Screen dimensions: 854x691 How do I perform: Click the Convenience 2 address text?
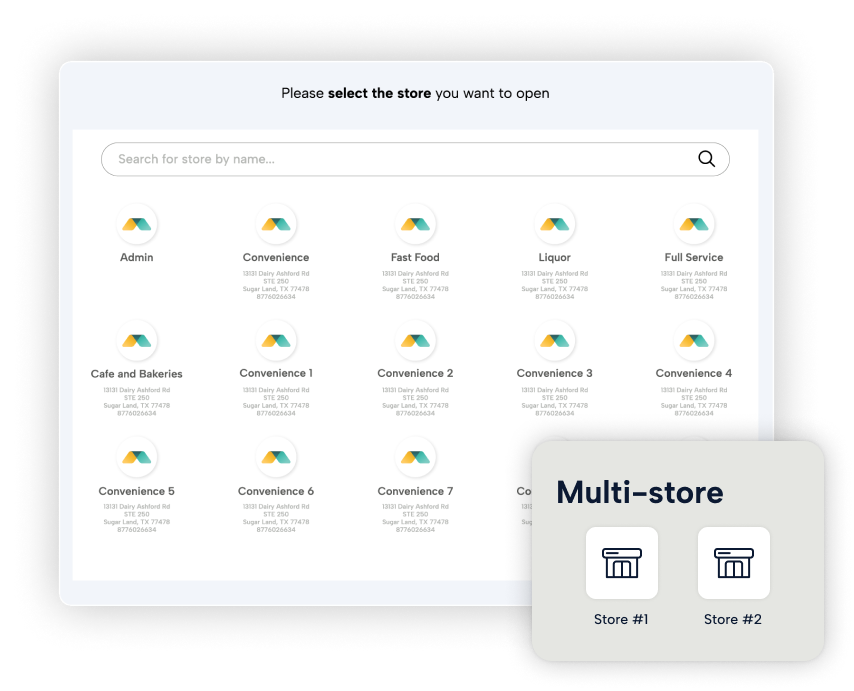tap(415, 401)
